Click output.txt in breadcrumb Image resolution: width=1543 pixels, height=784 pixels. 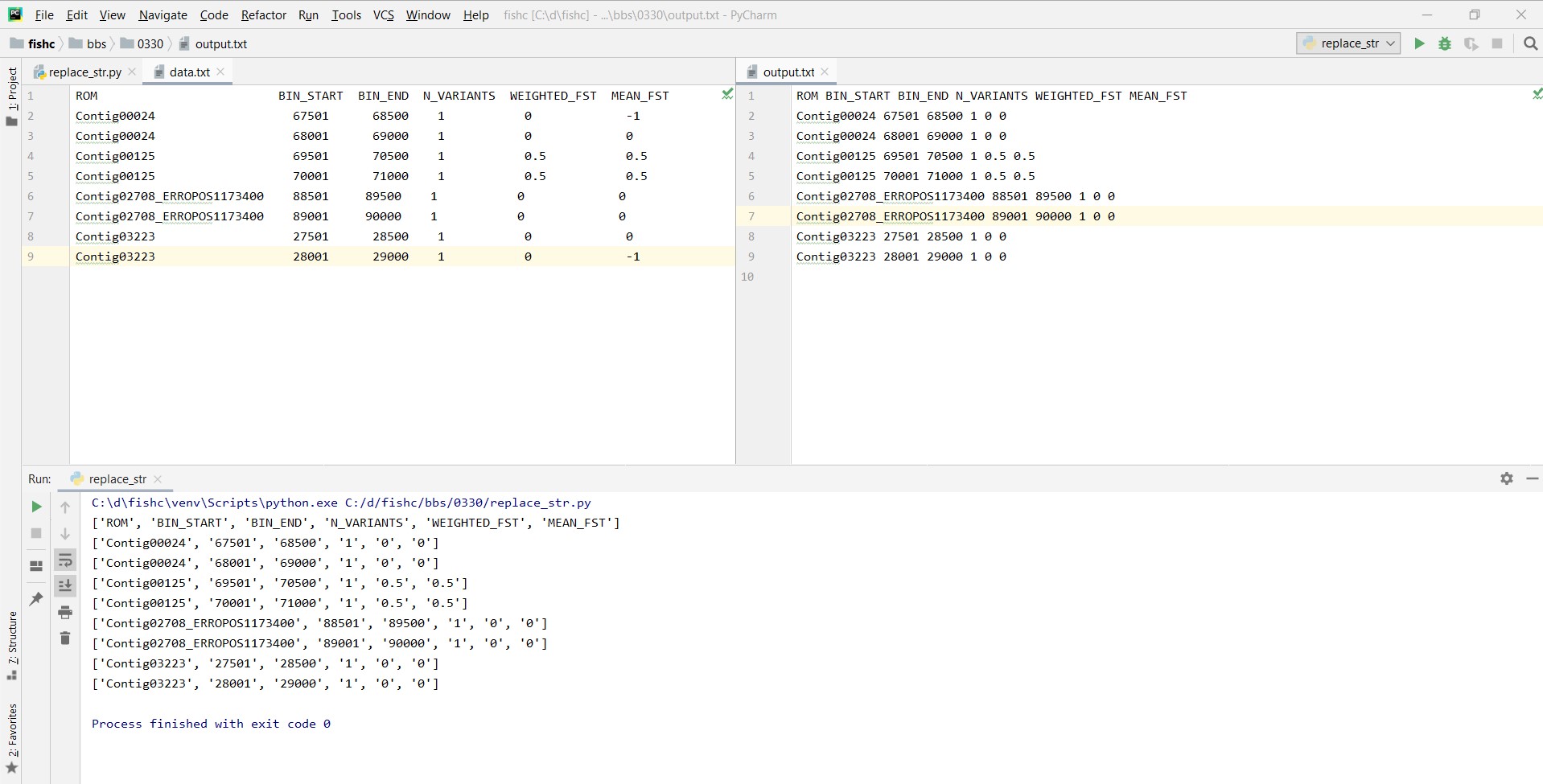click(213, 43)
